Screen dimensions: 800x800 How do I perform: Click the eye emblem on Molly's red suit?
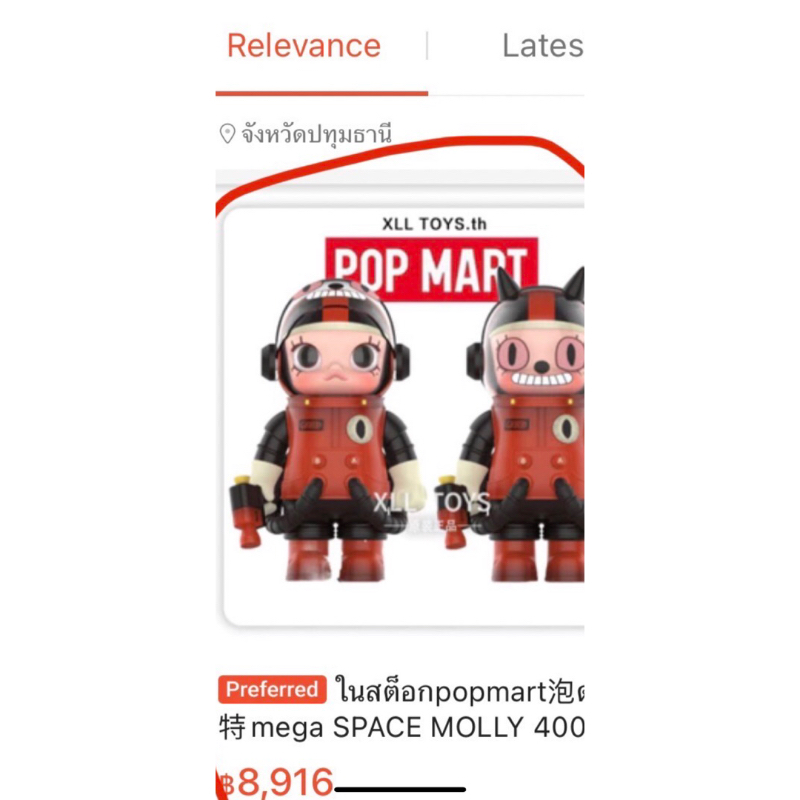[x=360, y=428]
